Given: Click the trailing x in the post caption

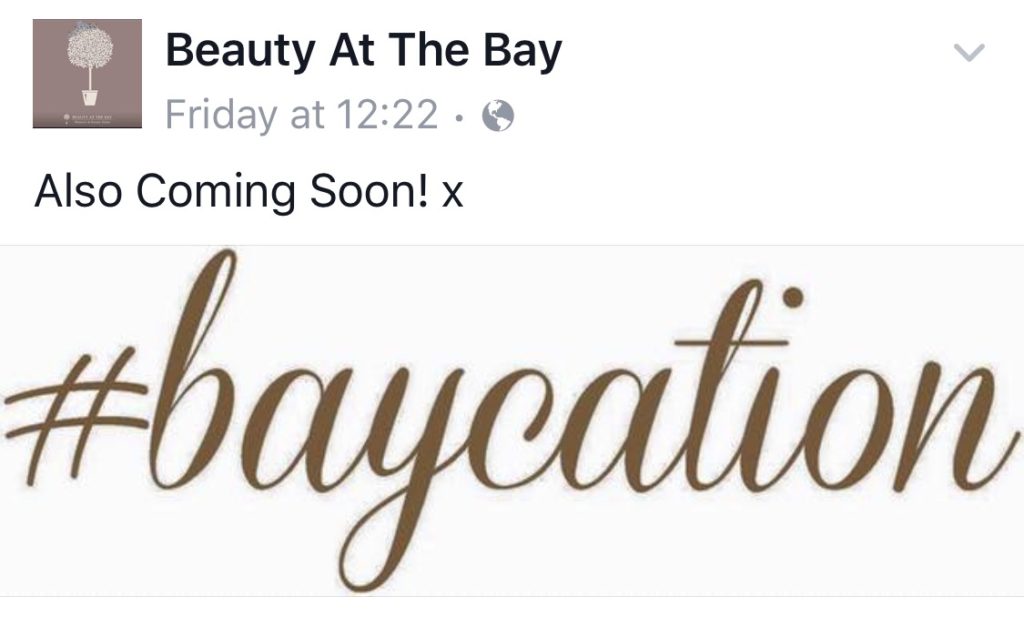Looking at the screenshot, I should 453,194.
